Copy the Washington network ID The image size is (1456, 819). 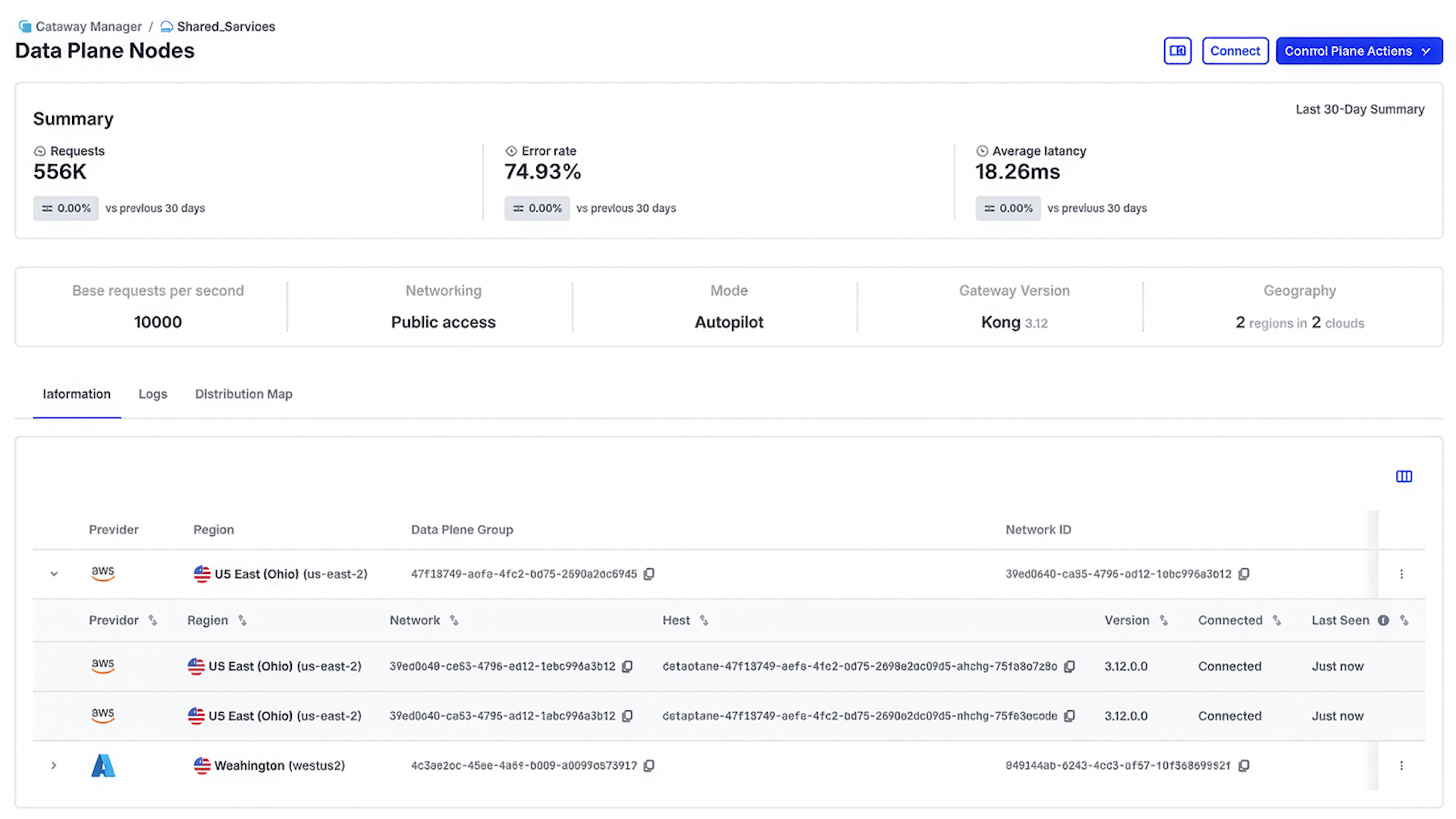pos(1243,766)
